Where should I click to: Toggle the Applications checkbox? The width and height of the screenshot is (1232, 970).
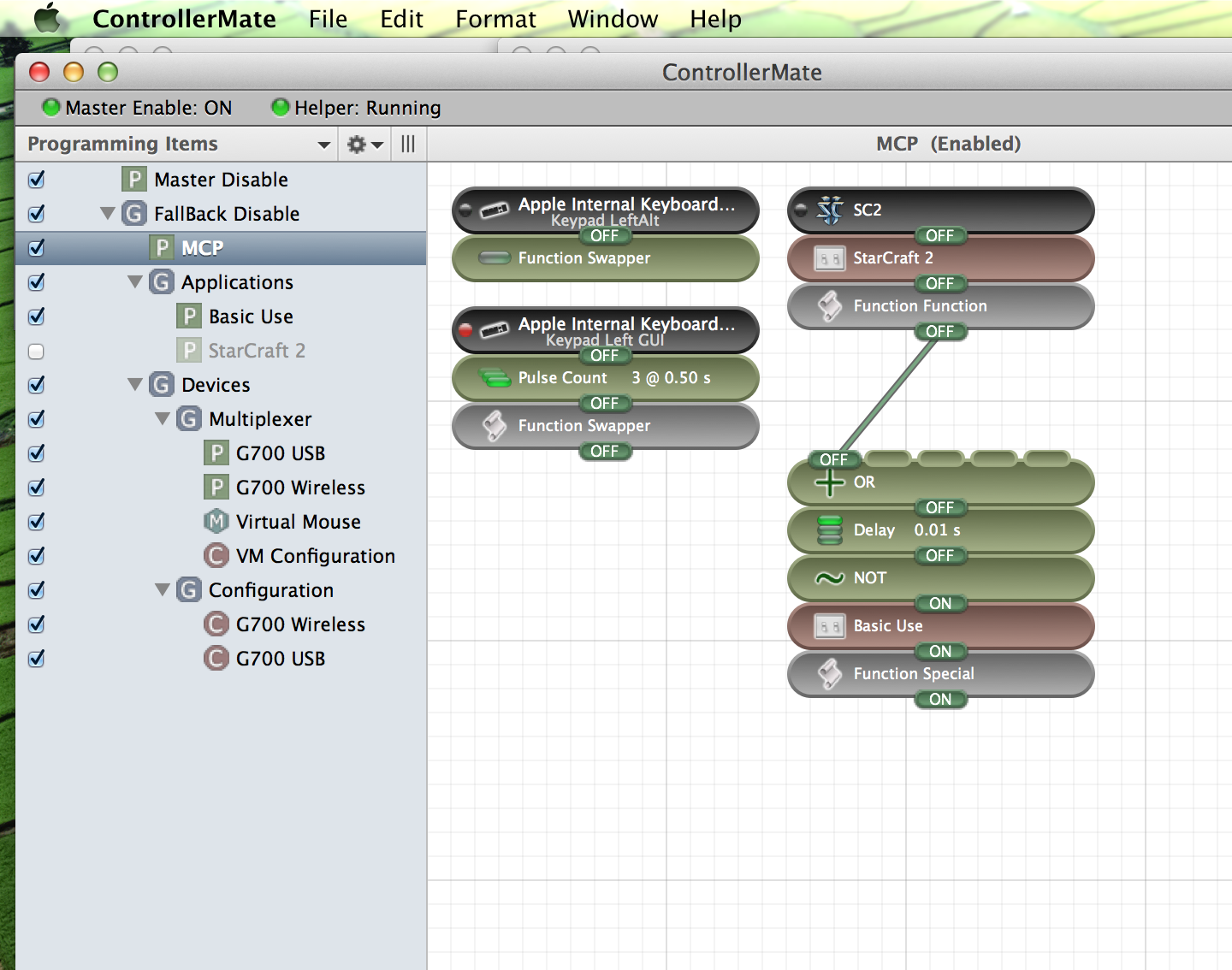point(36,282)
